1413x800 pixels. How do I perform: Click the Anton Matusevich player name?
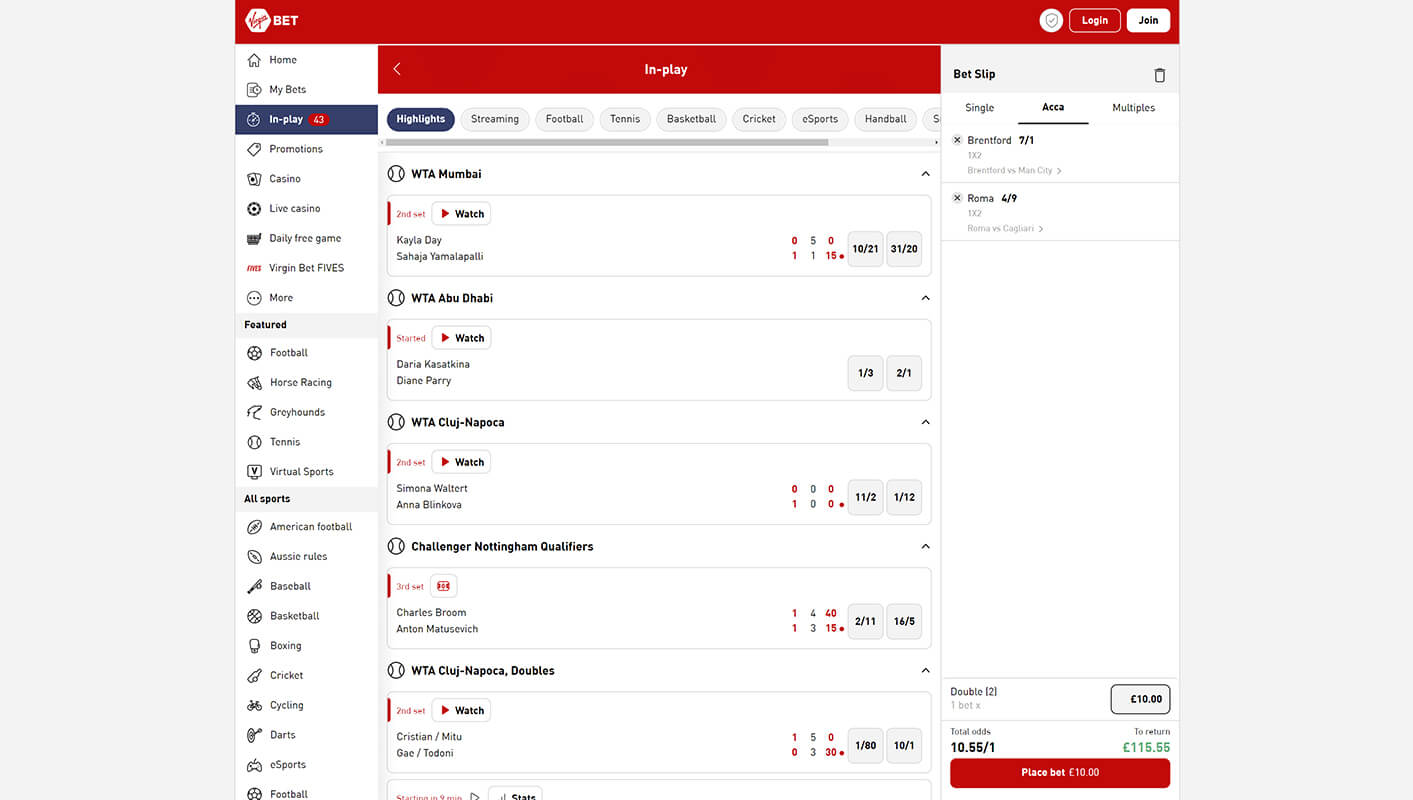[437, 630]
